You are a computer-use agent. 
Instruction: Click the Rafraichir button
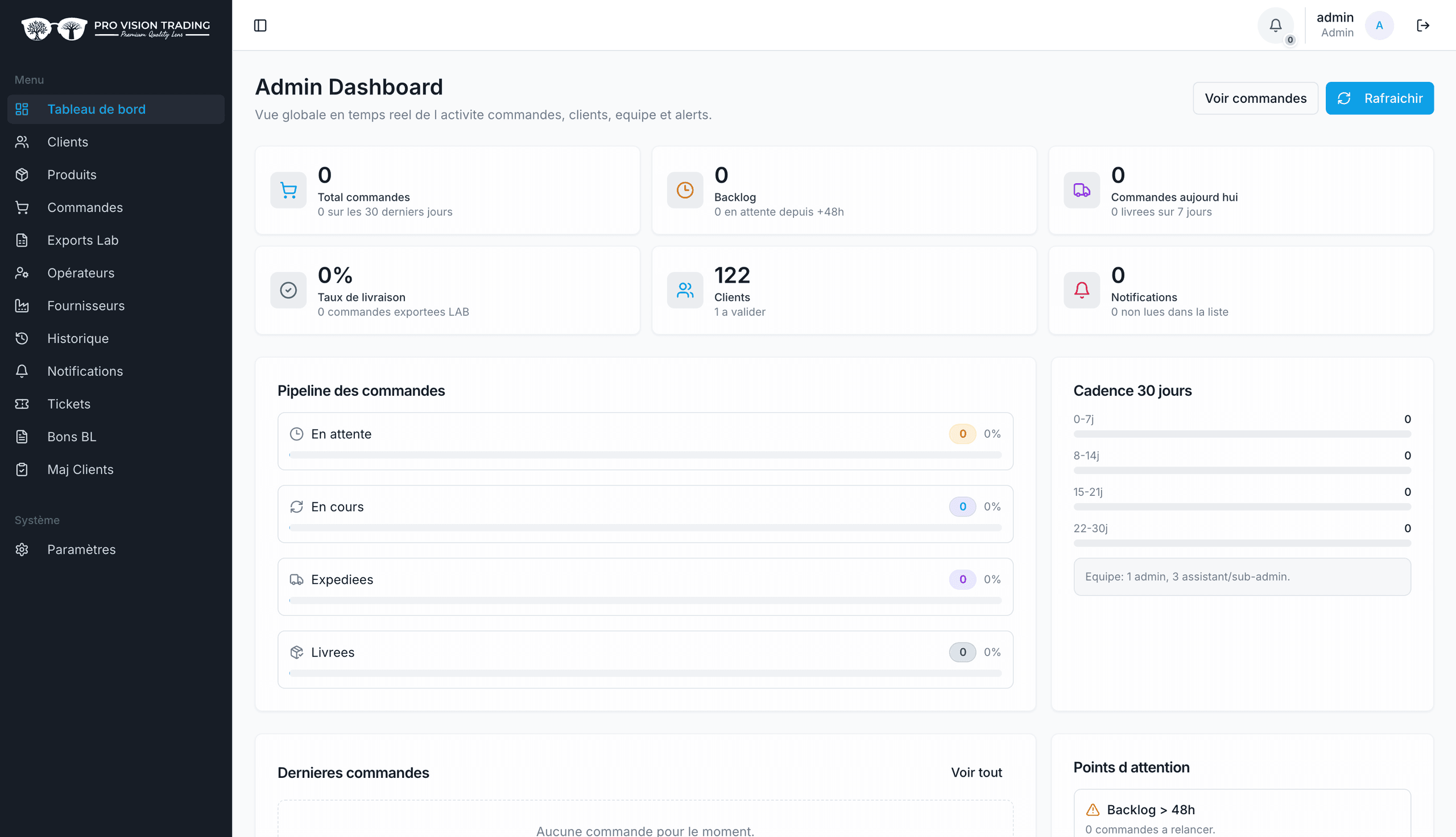click(x=1379, y=98)
